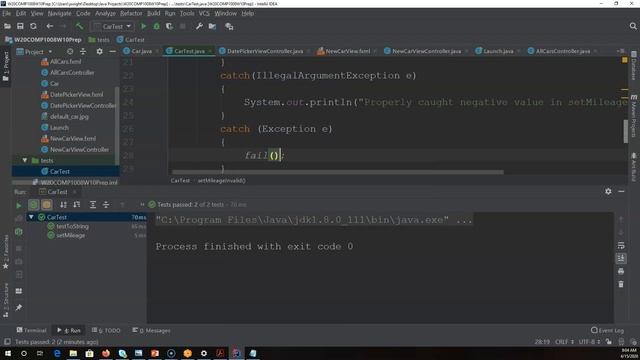Open the Messages tool window
Viewport: 640px width, 360px height.
151,330
